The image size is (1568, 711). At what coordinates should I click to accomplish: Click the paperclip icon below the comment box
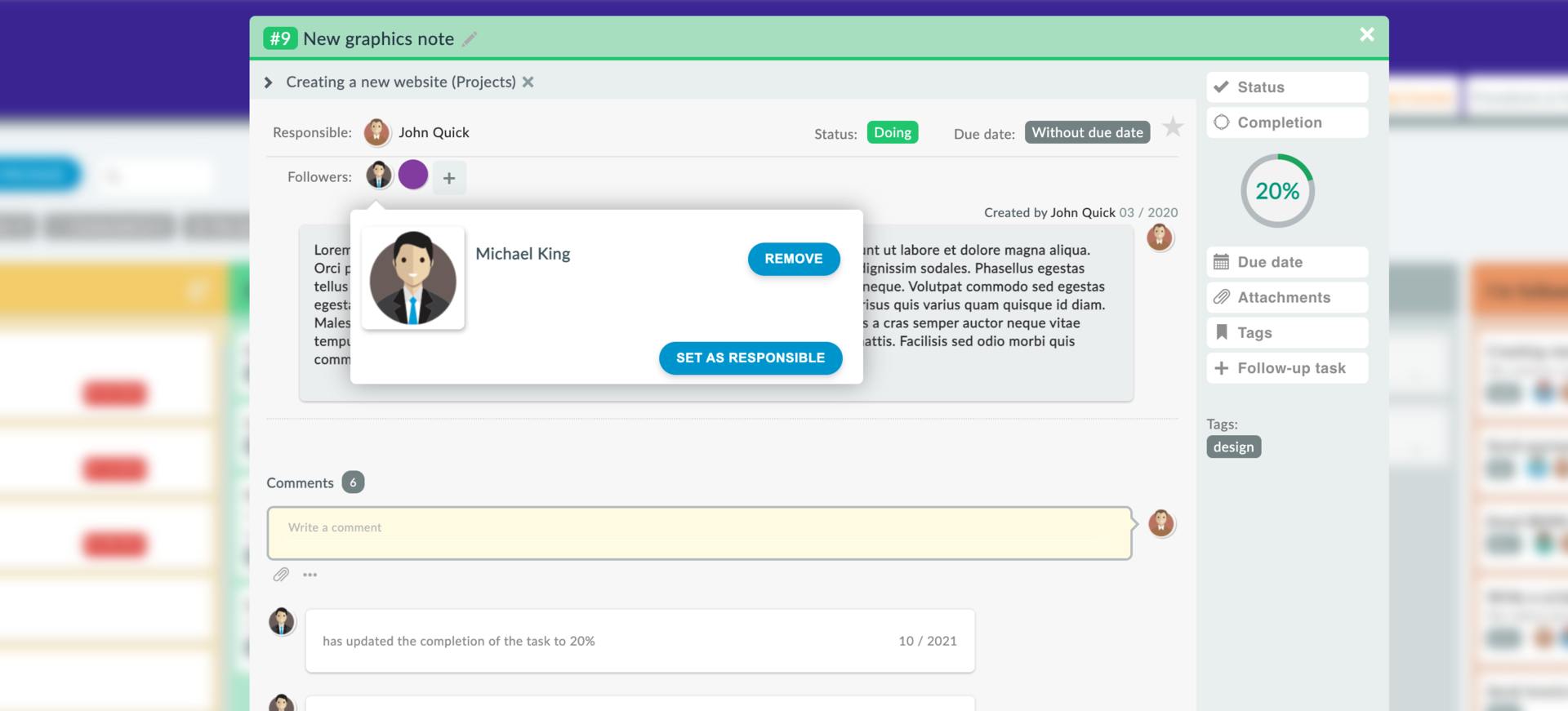pos(281,575)
